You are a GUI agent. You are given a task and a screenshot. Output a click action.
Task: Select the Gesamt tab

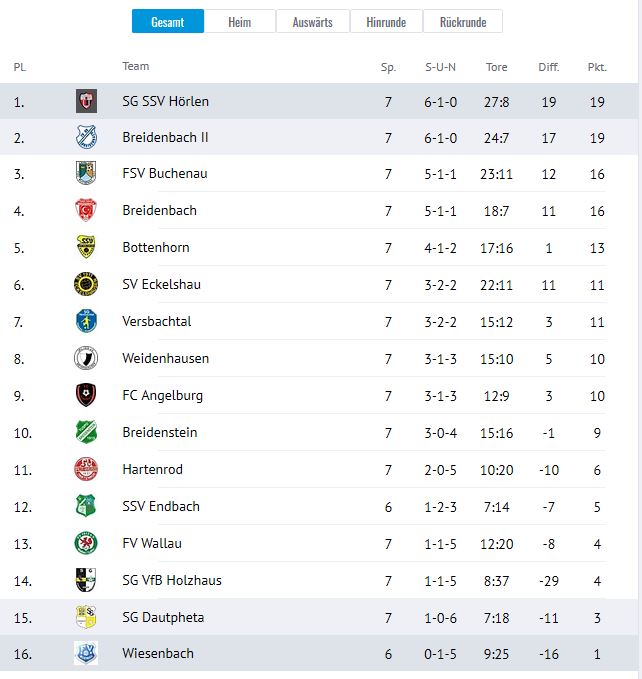point(168,22)
